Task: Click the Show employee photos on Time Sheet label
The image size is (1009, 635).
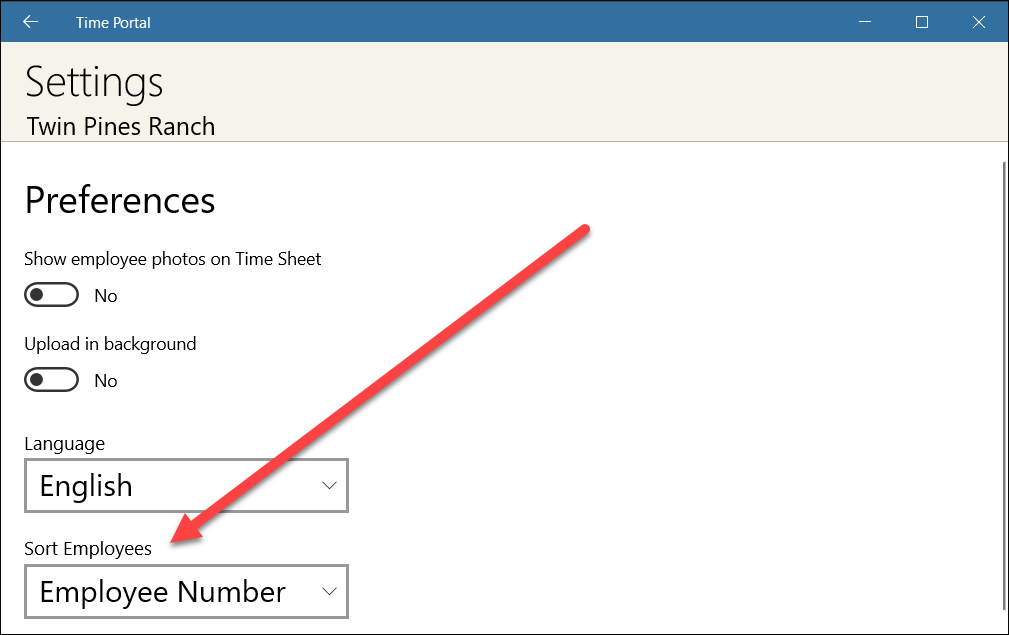Action: [172, 259]
